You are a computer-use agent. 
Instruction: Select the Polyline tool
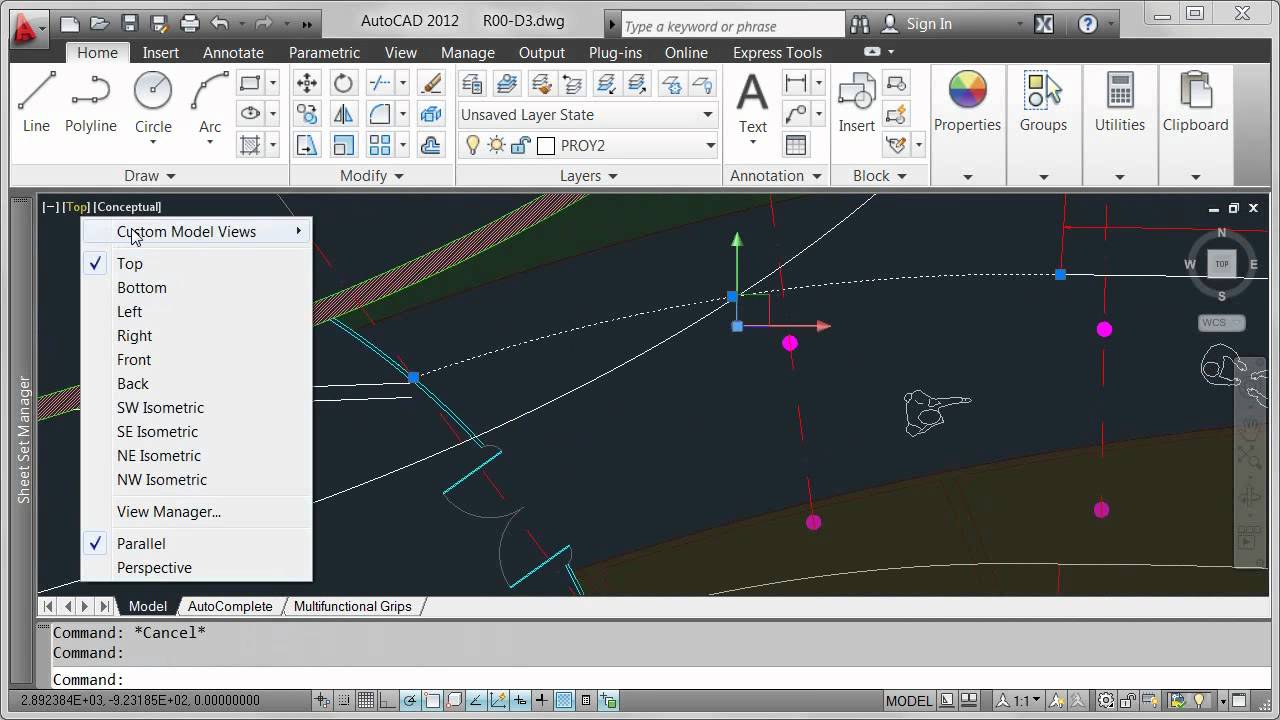91,103
